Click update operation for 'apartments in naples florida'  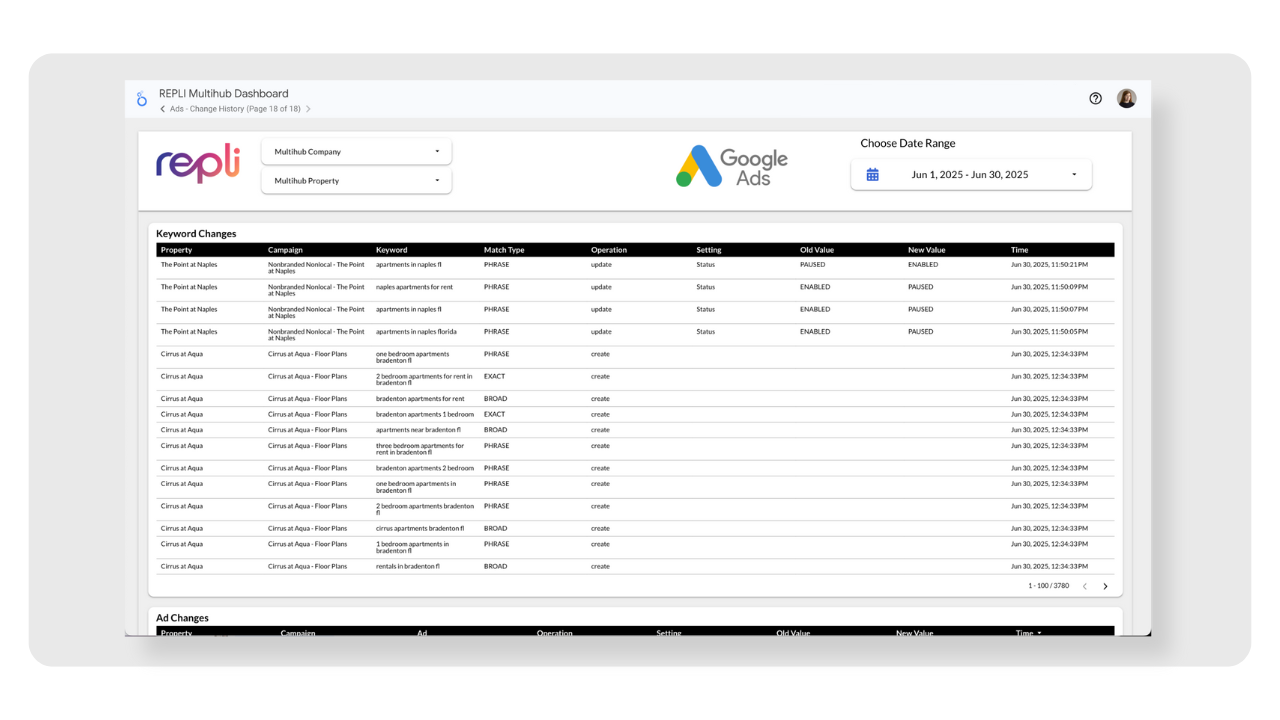pyautogui.click(x=601, y=332)
